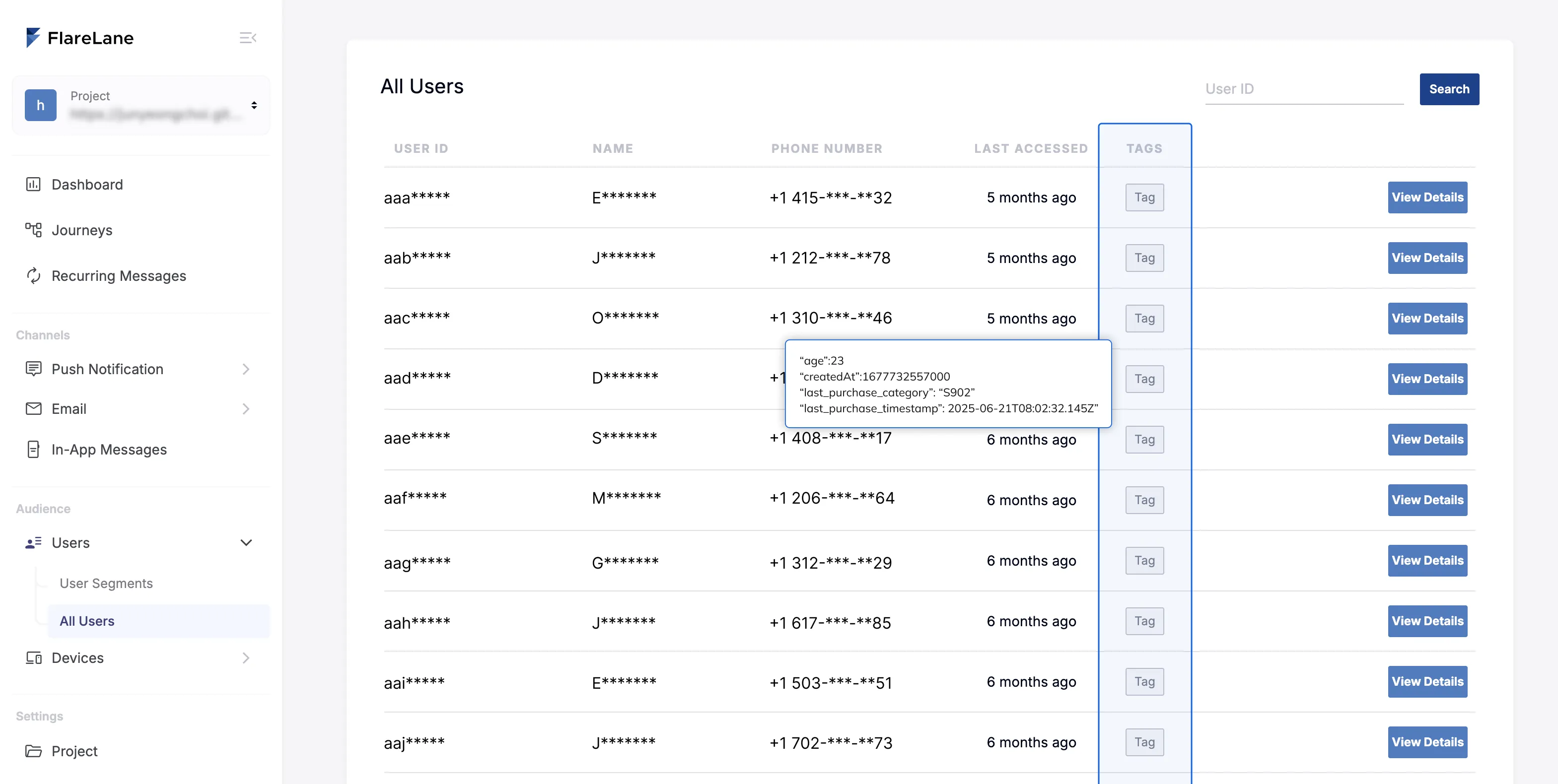
Task: Open In-App Messages
Action: pyautogui.click(x=109, y=449)
